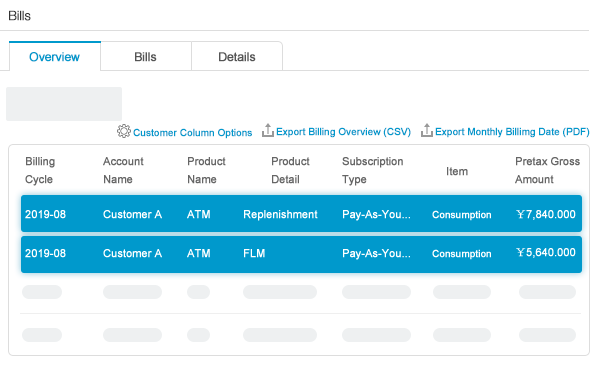Open the Details tab
The height and width of the screenshot is (387, 600).
[x=237, y=57]
